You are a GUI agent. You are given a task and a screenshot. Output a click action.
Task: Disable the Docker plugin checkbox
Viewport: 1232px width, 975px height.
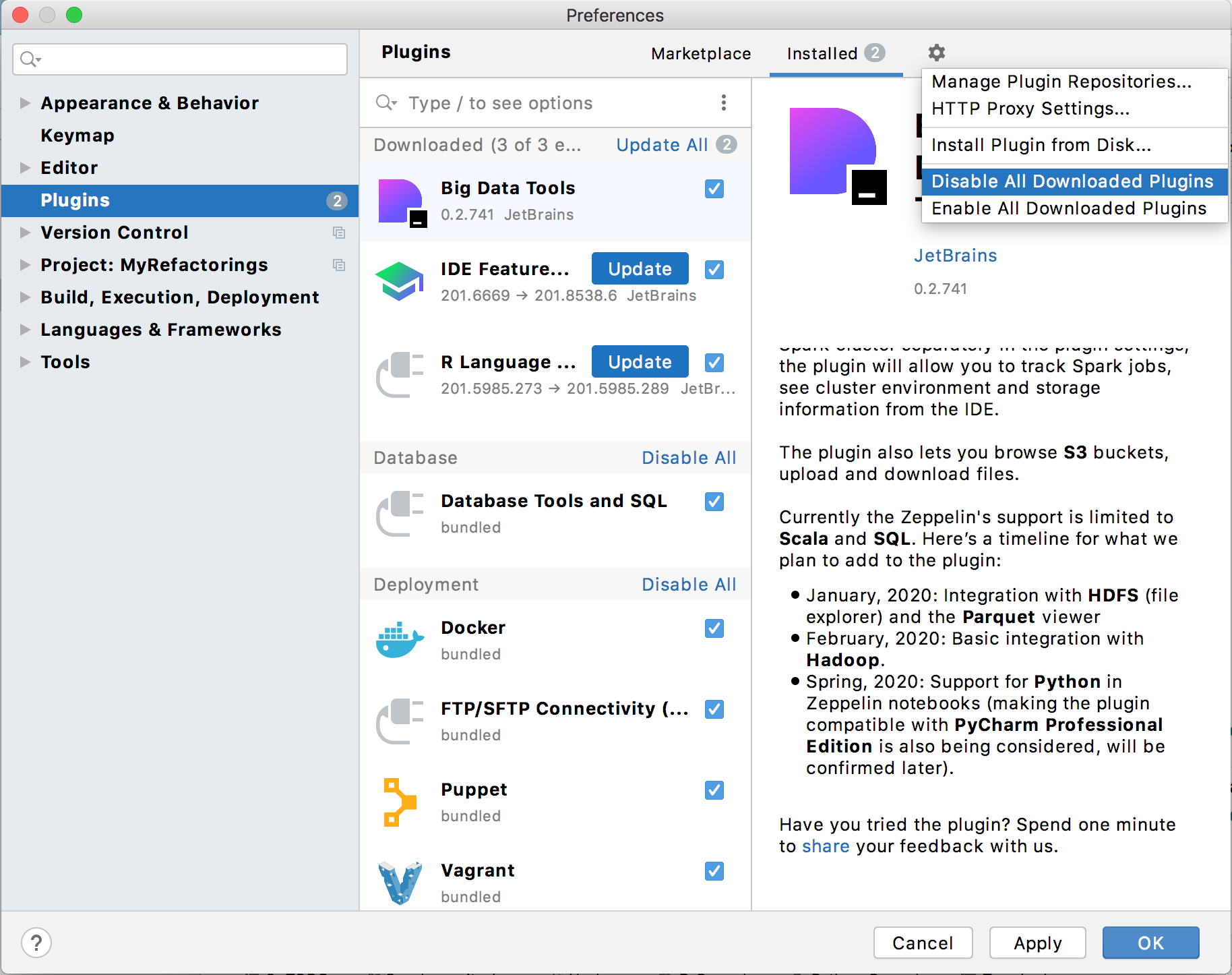[714, 628]
